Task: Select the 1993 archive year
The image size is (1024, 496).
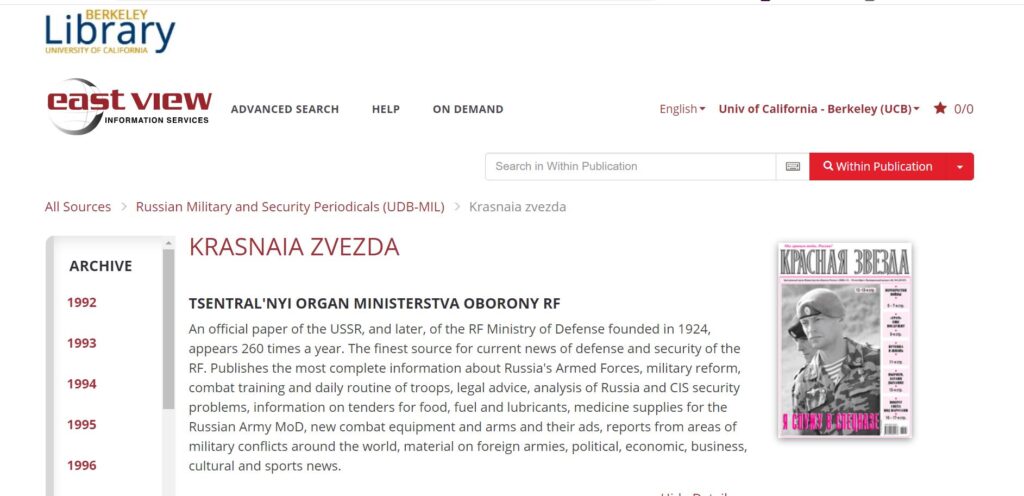Action: pyautogui.click(x=82, y=343)
